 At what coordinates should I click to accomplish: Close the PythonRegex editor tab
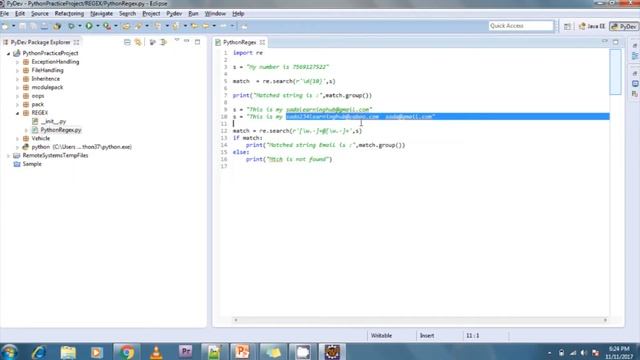click(x=262, y=42)
